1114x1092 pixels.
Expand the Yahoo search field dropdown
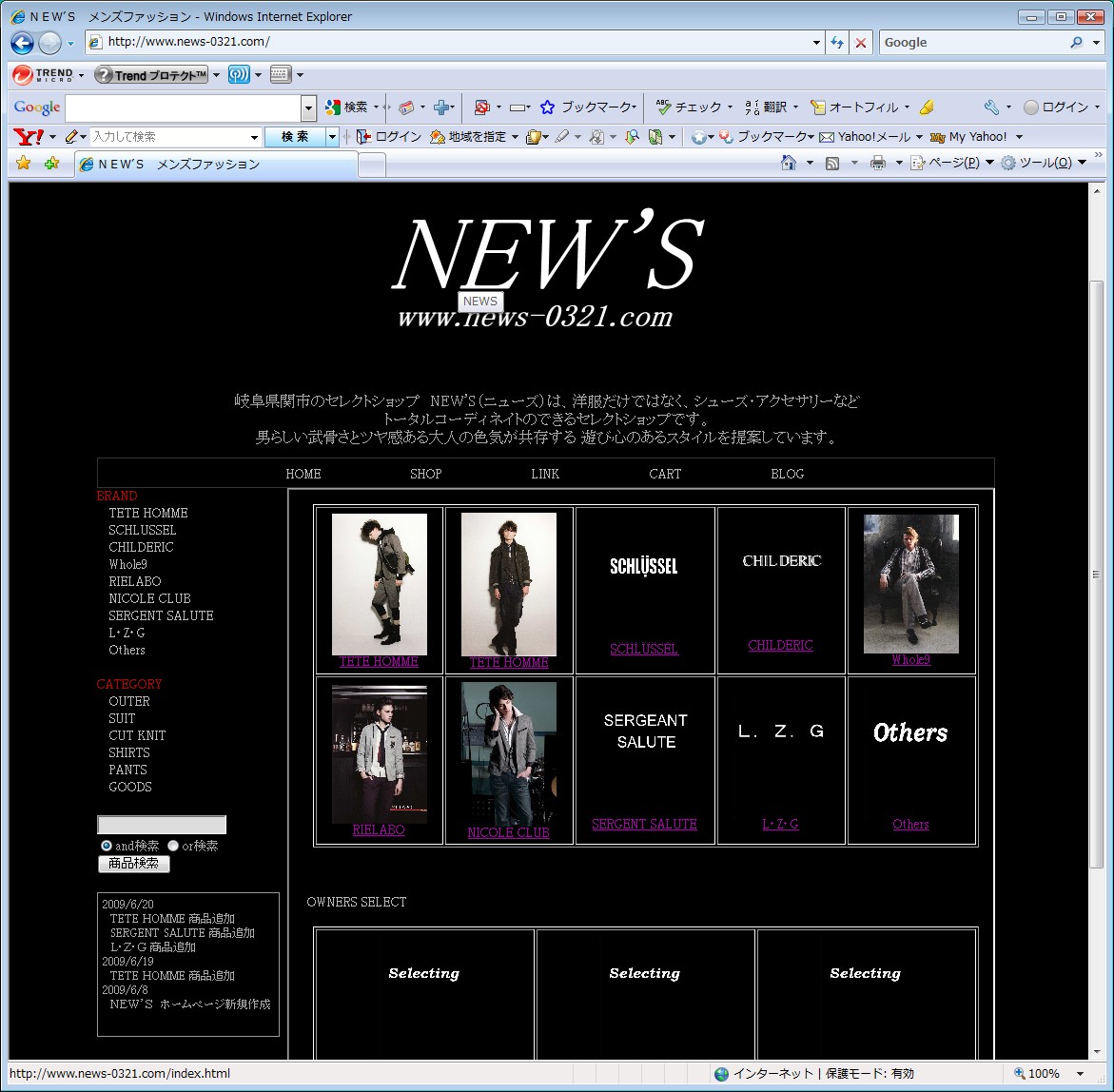click(x=254, y=136)
